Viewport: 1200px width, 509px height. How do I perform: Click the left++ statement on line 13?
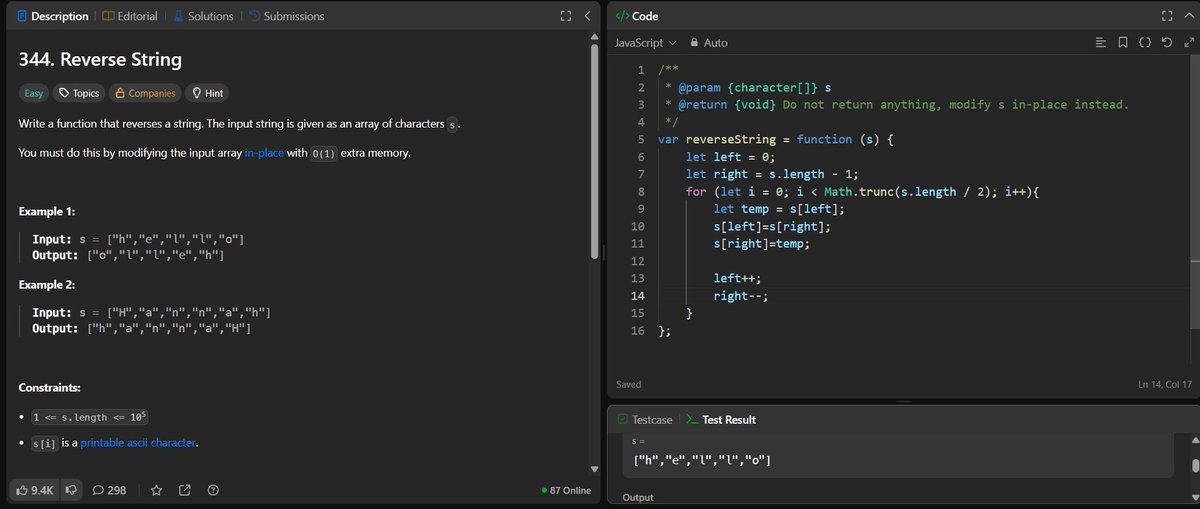click(738, 278)
